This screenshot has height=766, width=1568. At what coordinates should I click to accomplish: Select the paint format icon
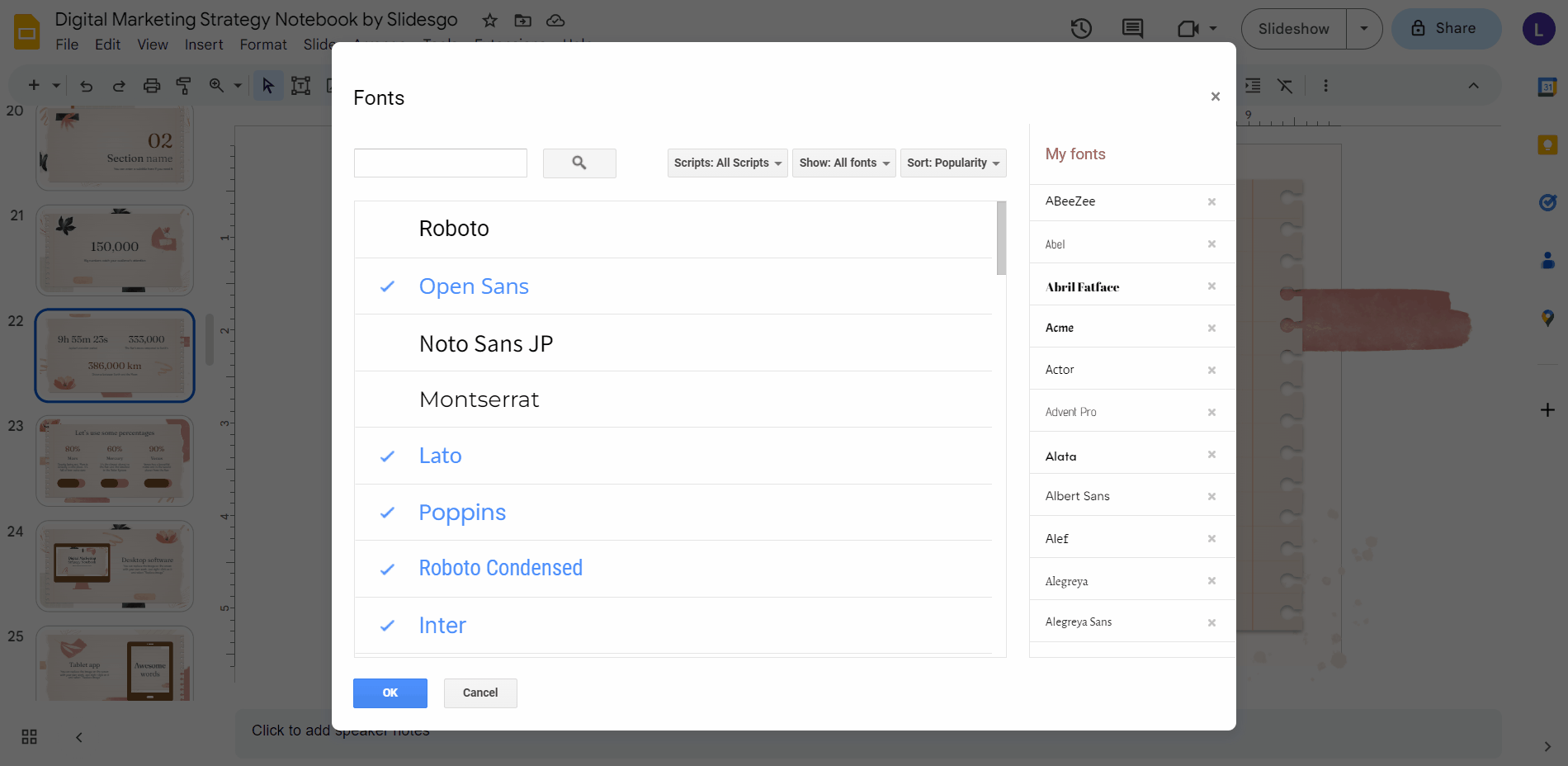tap(184, 85)
